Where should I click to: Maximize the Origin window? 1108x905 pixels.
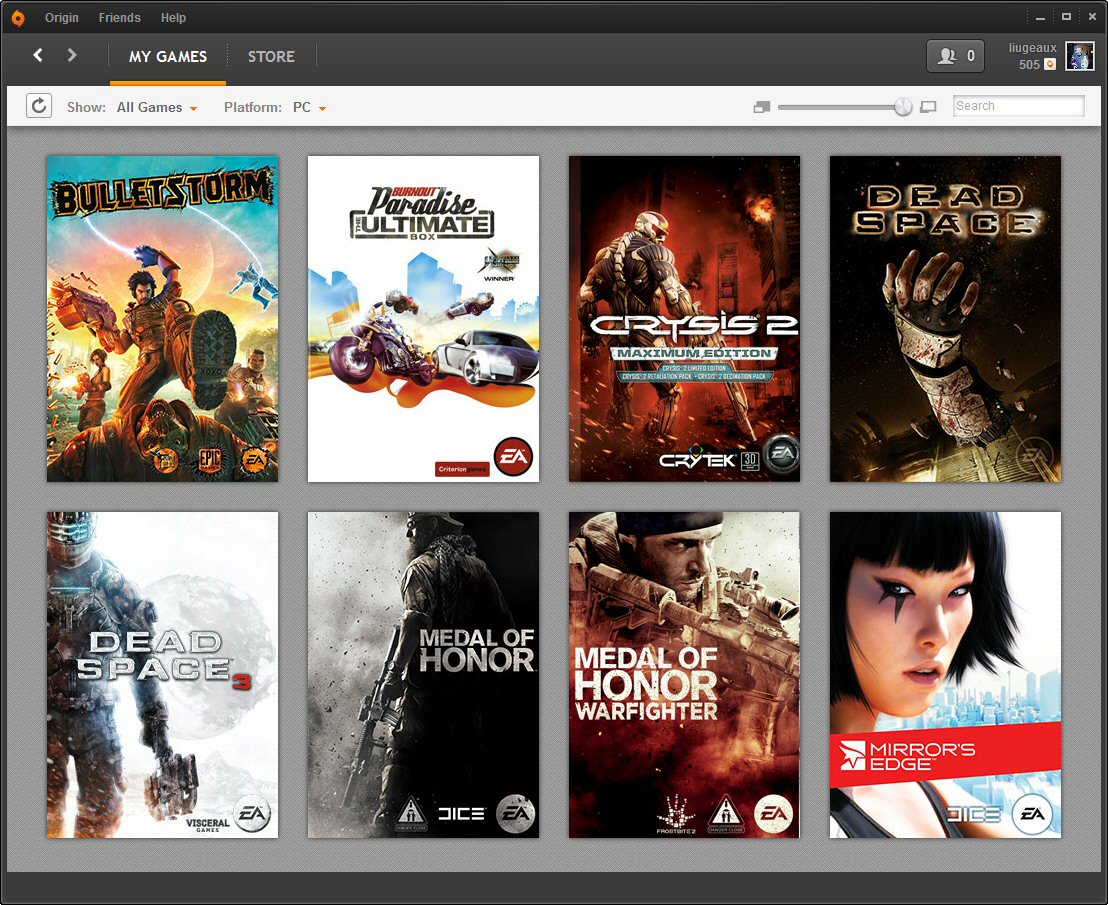pyautogui.click(x=1066, y=16)
